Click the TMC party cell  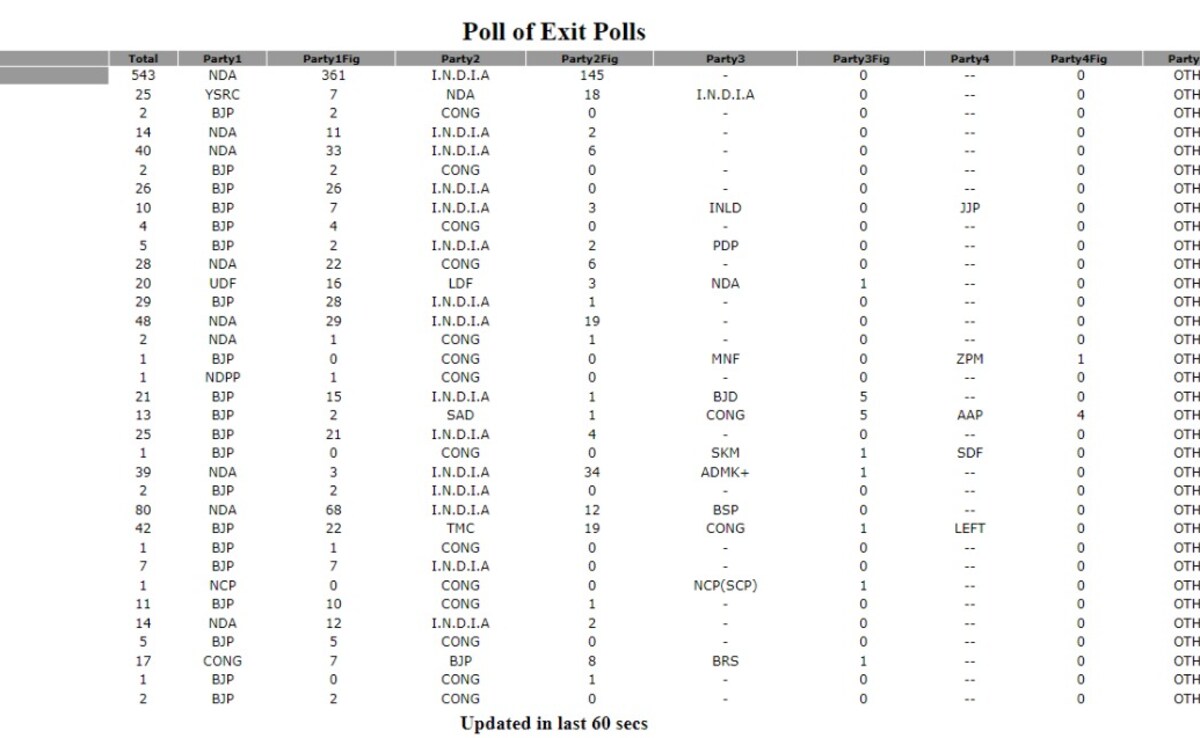460,528
